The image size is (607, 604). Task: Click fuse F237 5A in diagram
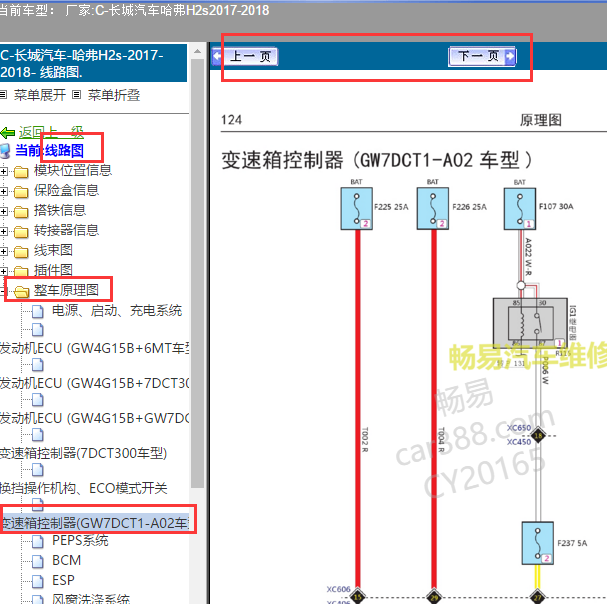pos(538,543)
